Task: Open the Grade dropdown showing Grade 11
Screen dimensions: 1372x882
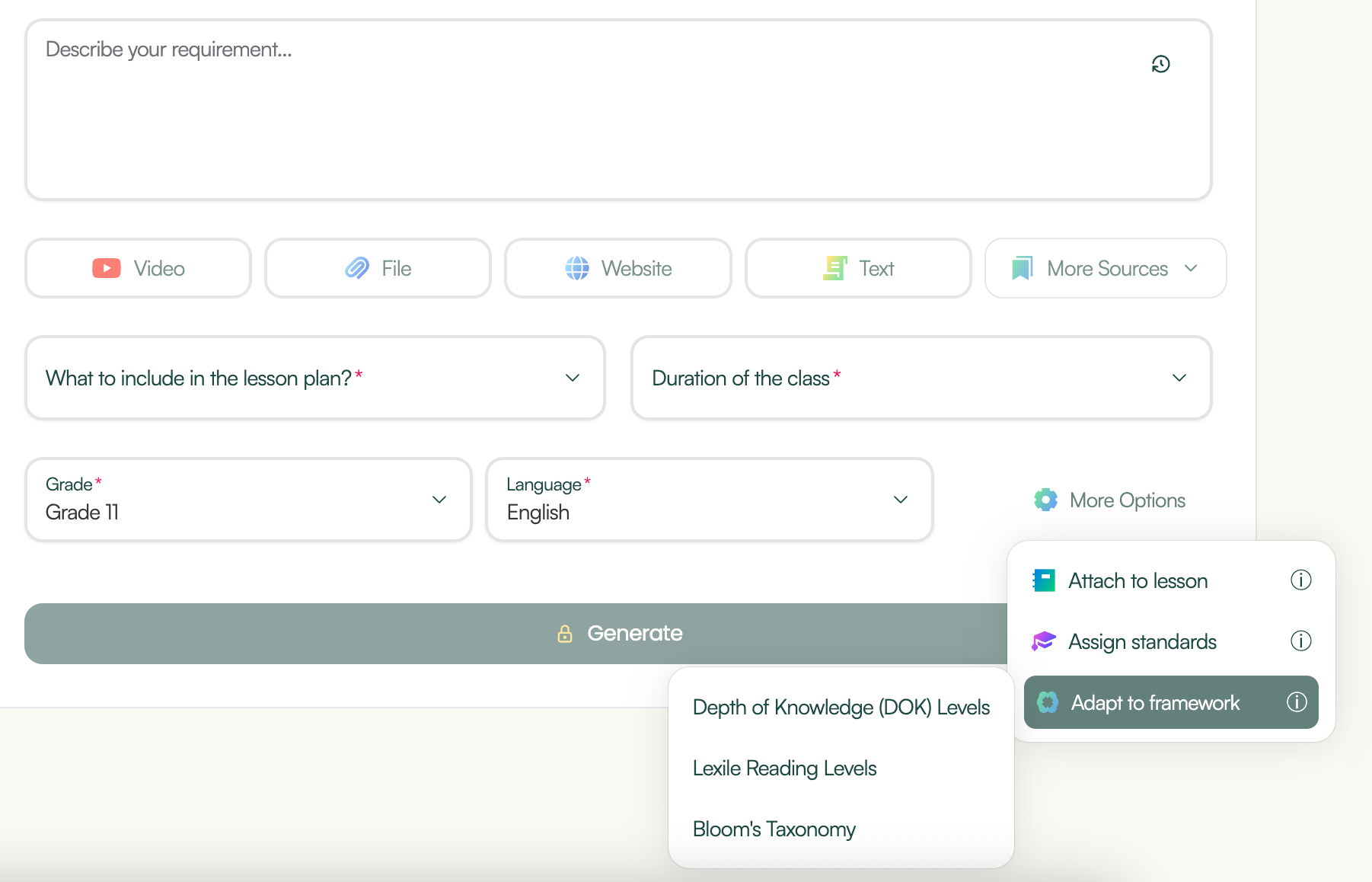Action: pyautogui.click(x=248, y=500)
